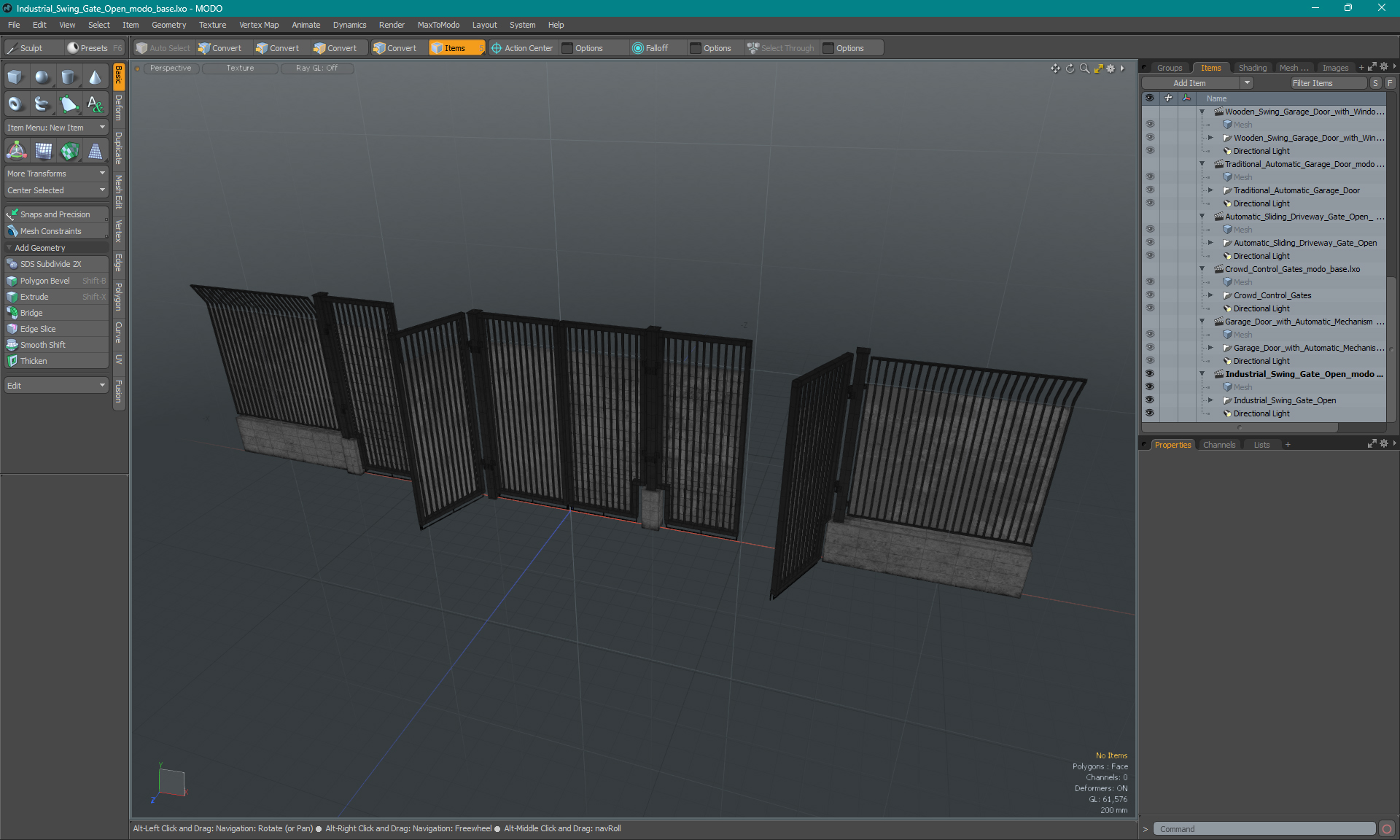Screen dimensions: 1400x840
Task: Click the Perspective view type button
Action: (171, 69)
